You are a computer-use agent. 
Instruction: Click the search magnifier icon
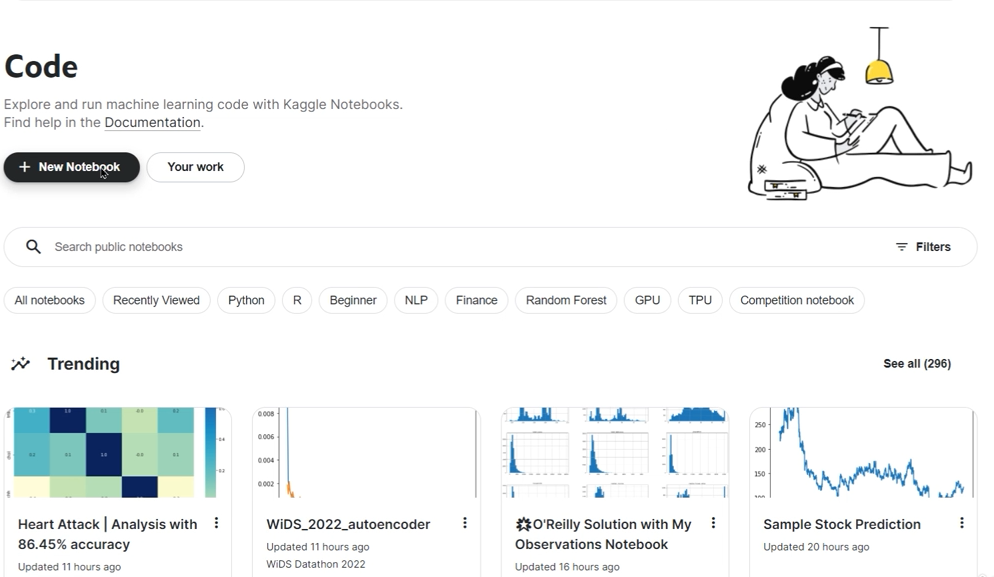pos(33,247)
